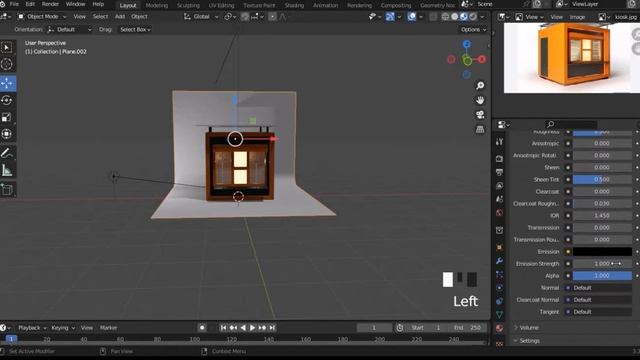The width and height of the screenshot is (640, 360).
Task: Open the Options dropdown
Action: [x=473, y=30]
